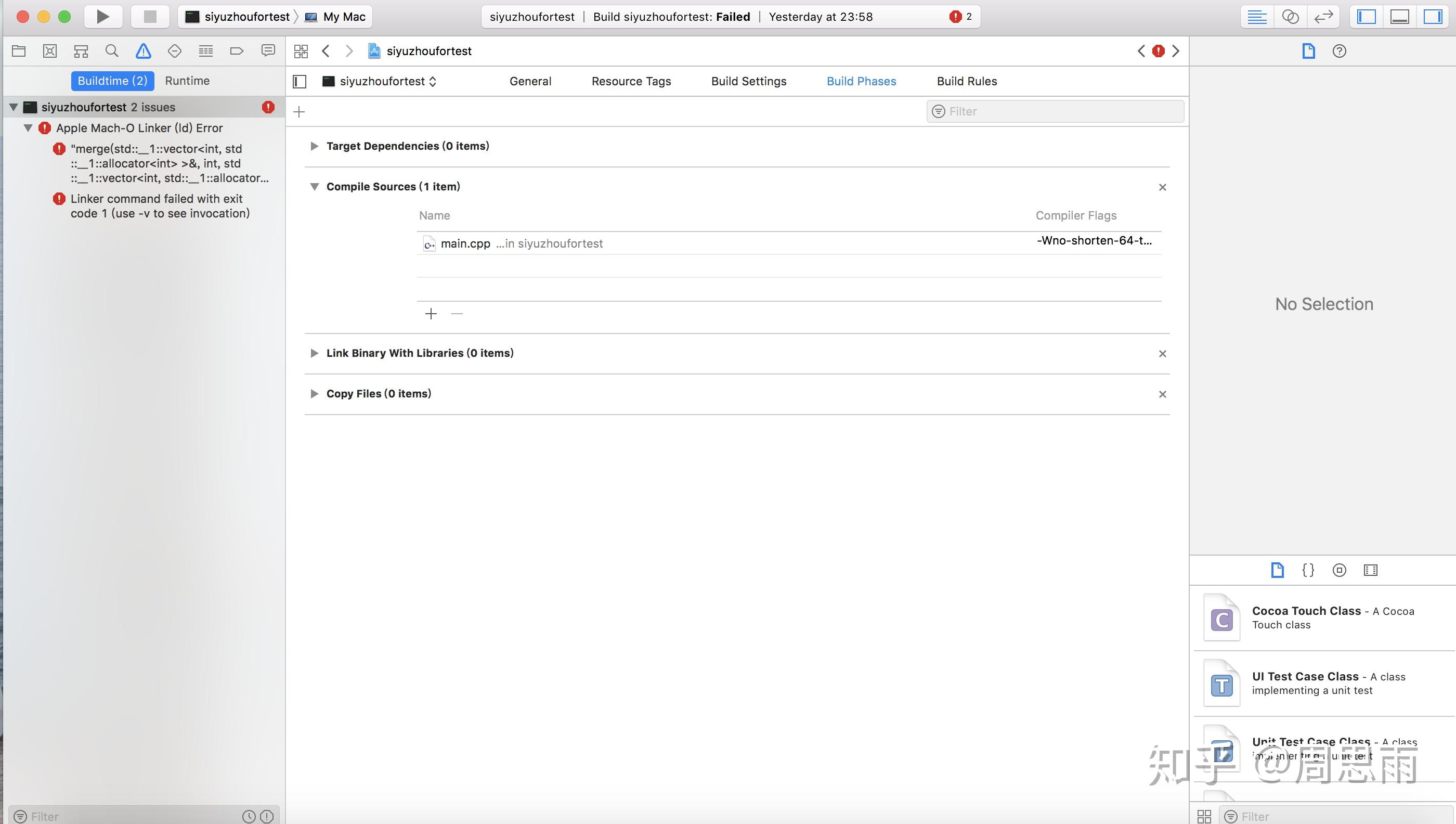Image resolution: width=1456 pixels, height=824 pixels.
Task: Run the project with the play button
Action: click(103, 17)
